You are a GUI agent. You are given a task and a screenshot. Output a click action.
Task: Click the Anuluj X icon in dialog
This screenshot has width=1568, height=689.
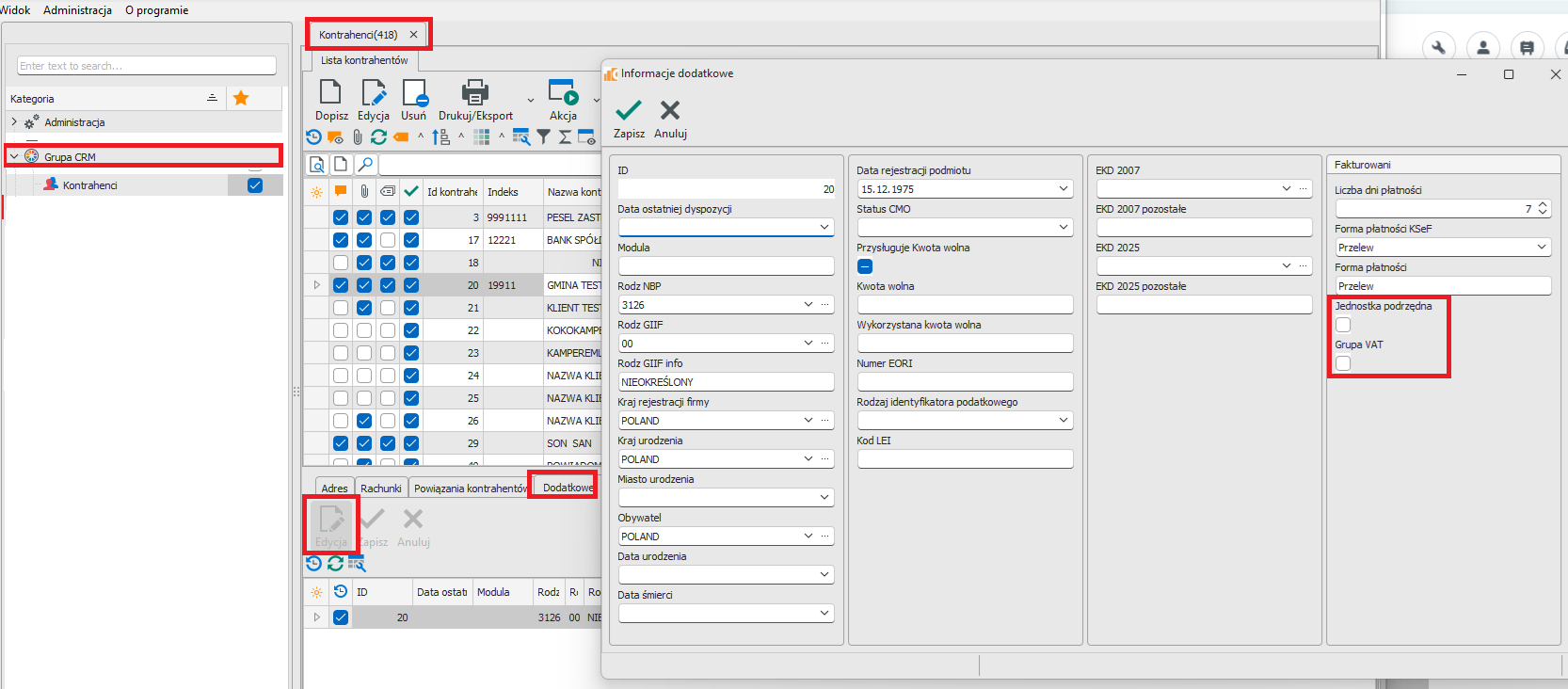point(670,111)
